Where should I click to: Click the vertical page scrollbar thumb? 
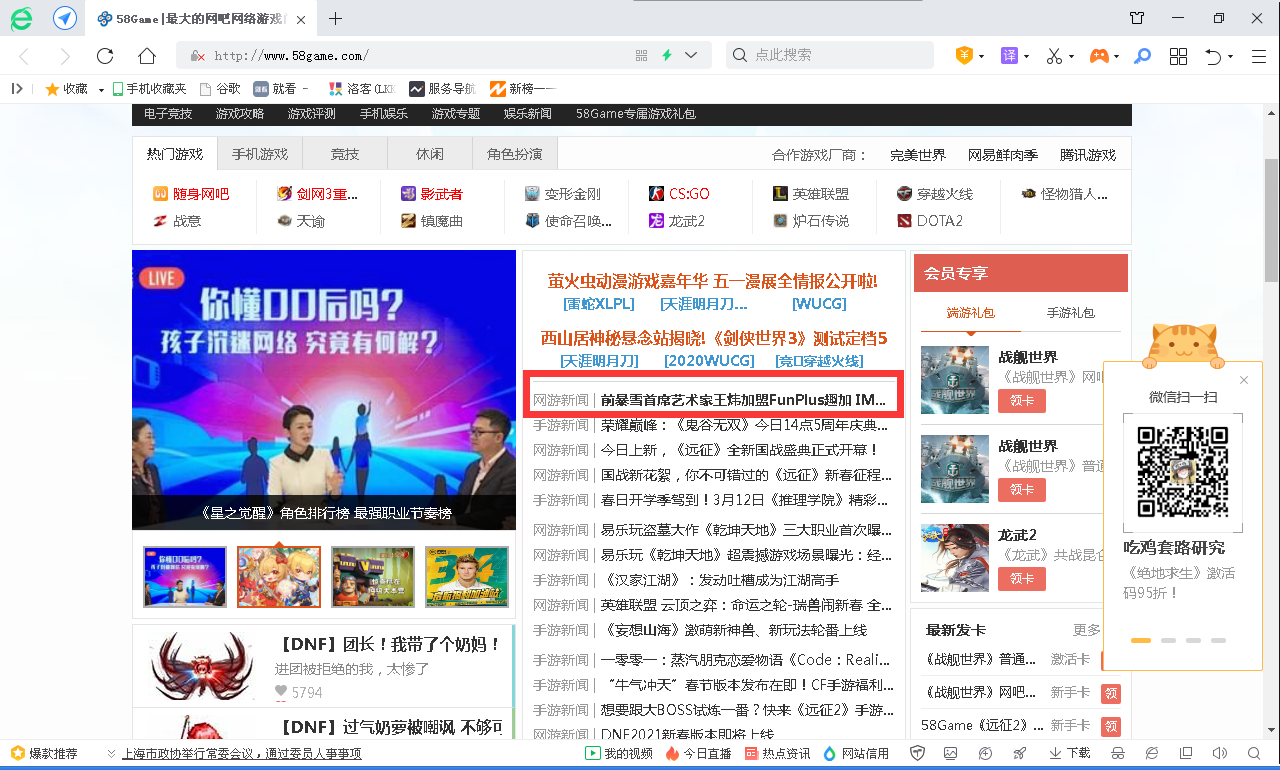(1271, 222)
